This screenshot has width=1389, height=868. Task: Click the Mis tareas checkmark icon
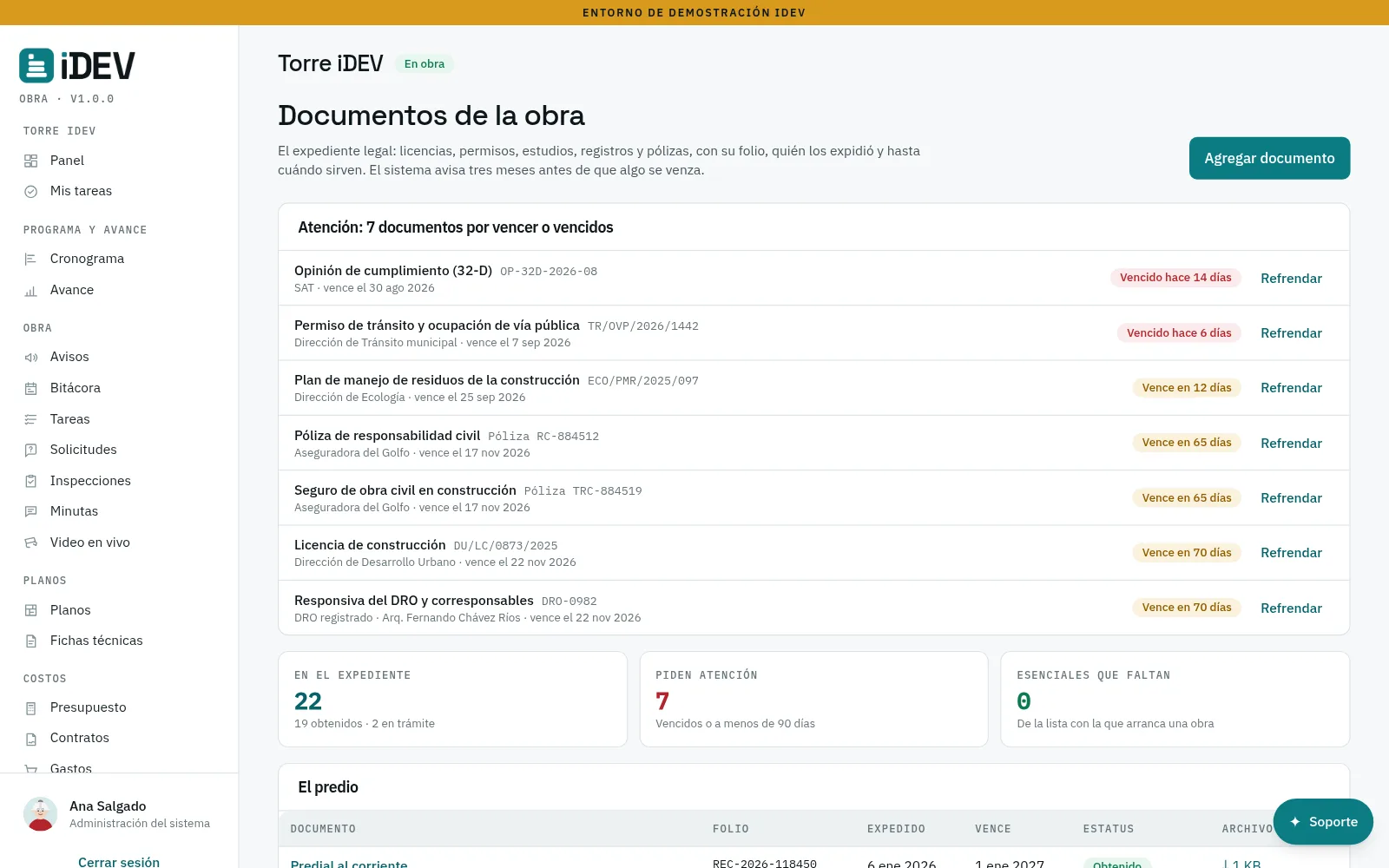[31, 191]
